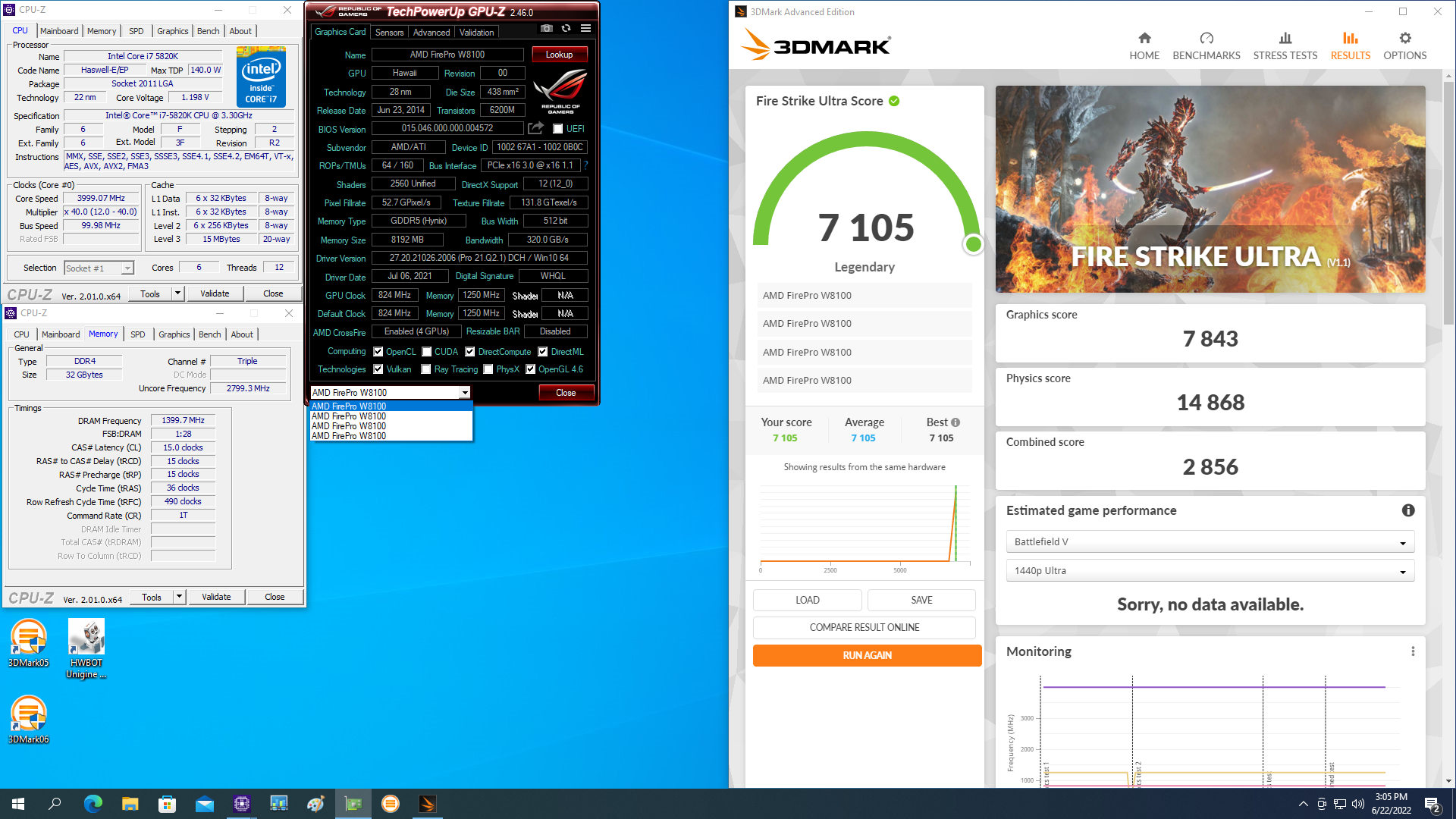1456x819 pixels.
Task: Switch to Graphics tab in lower CPU-Z window
Action: 174,334
